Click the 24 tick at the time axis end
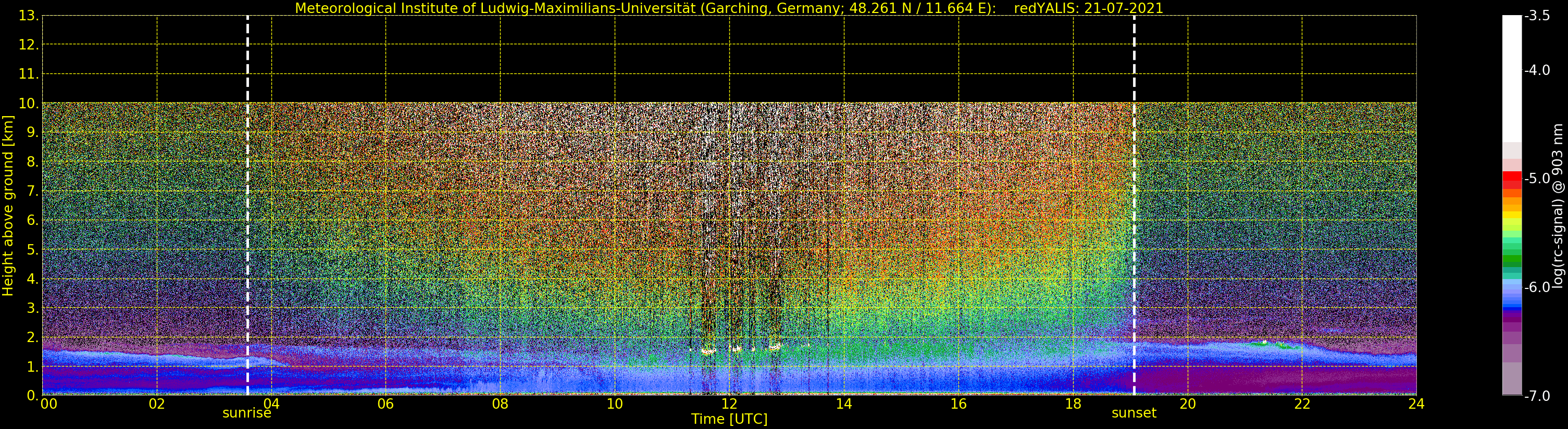1568x429 pixels. [1416, 404]
